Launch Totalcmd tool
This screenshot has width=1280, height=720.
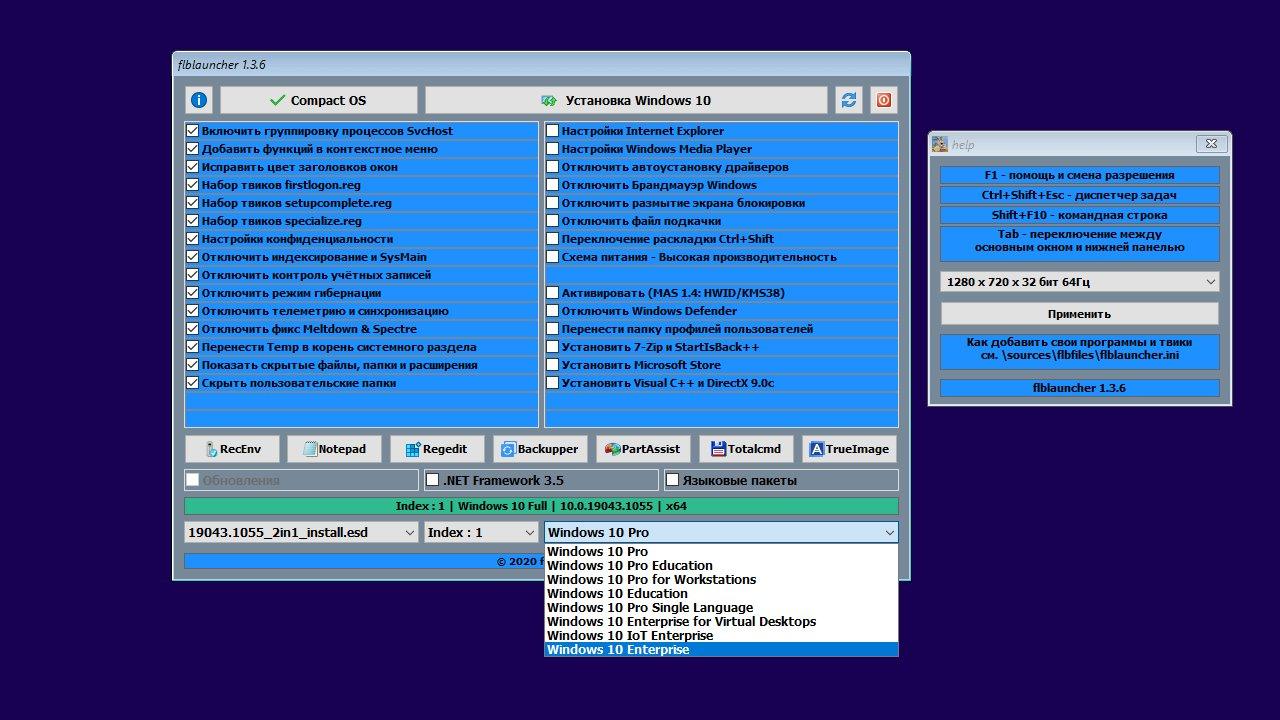click(746, 449)
